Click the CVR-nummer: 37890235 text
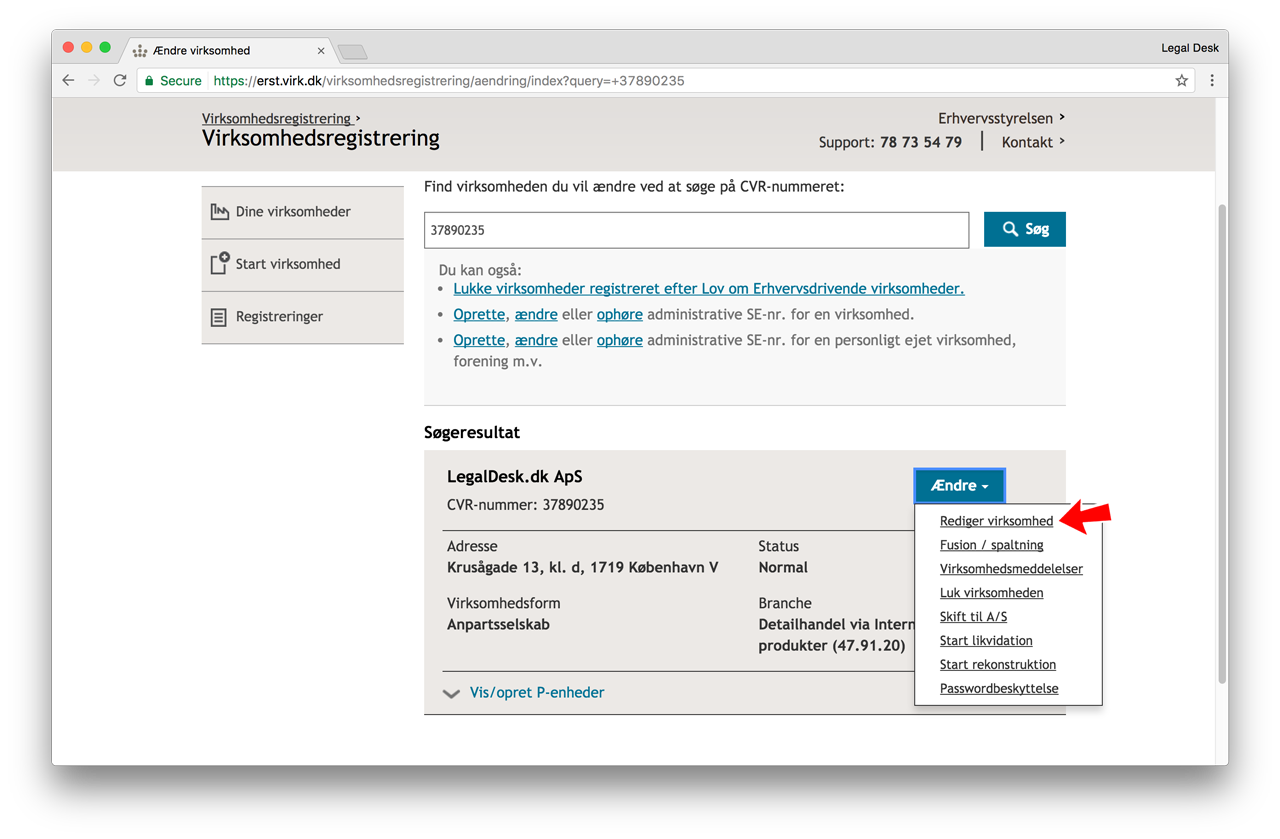 (525, 505)
